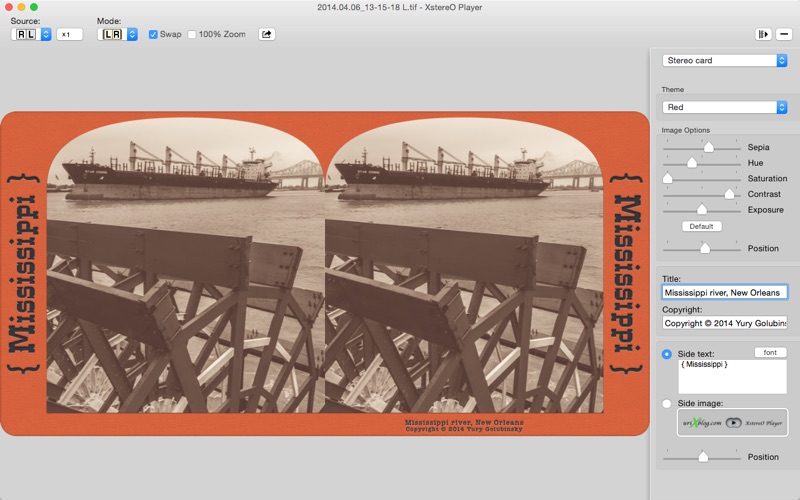
Task: Select the Side image radio button
Action: point(666,404)
